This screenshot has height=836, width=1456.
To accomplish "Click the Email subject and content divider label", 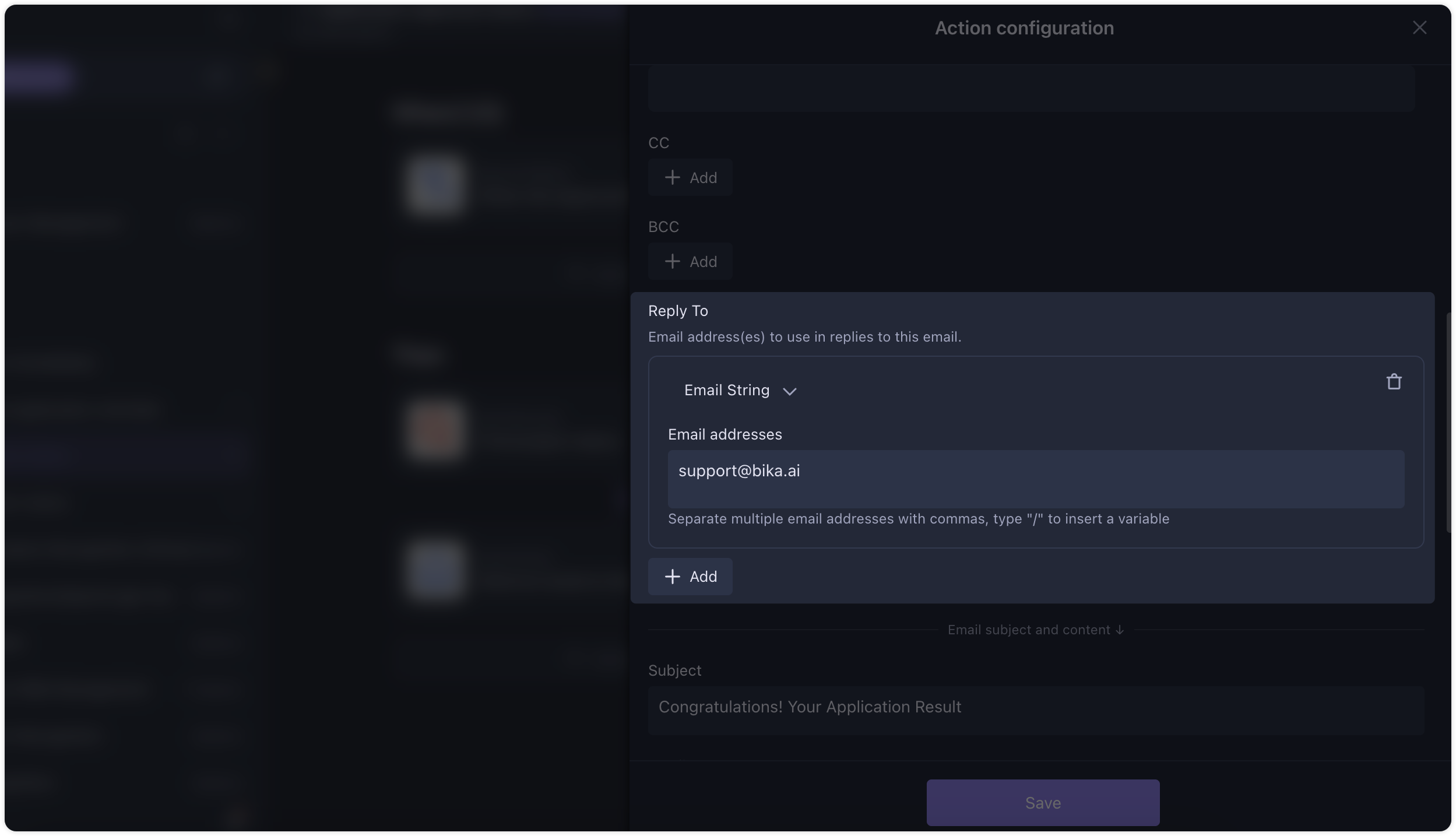I will pos(1029,630).
